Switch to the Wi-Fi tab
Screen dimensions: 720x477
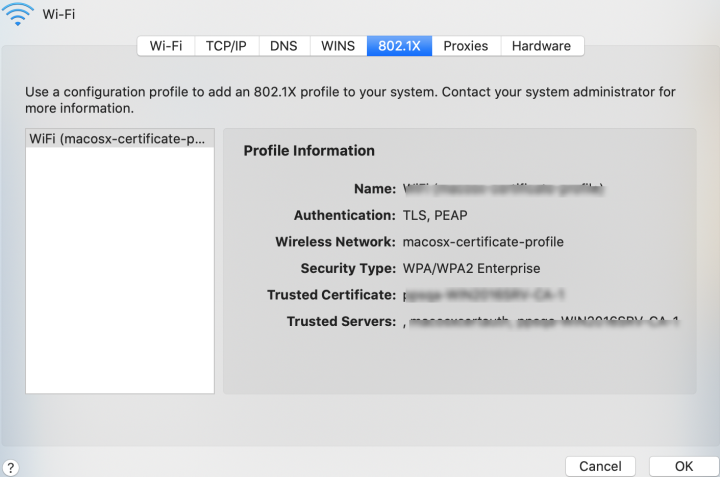166,46
